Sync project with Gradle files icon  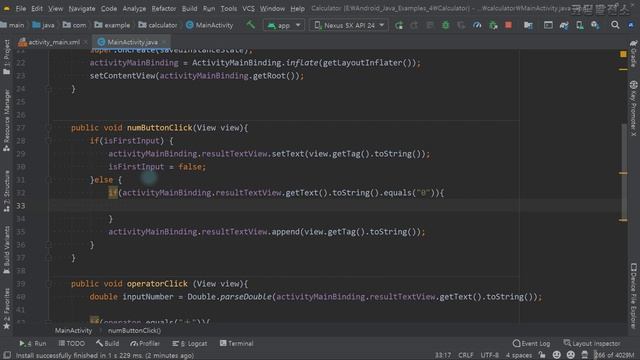point(564,25)
